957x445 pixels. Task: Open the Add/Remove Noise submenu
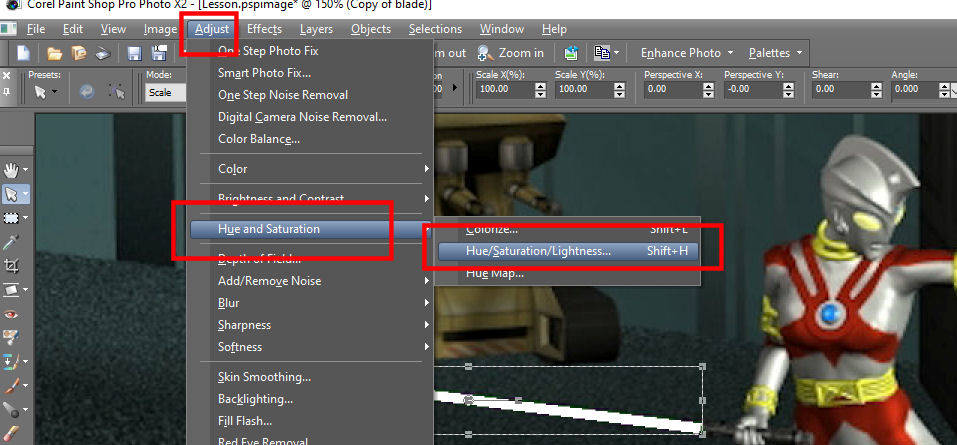311,281
